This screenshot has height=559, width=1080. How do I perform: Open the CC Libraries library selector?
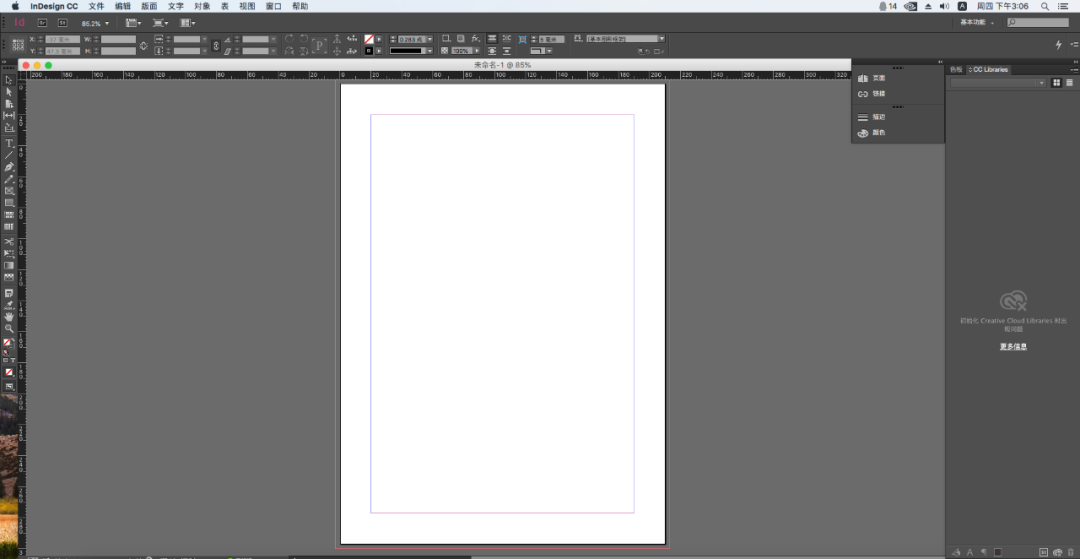coord(997,83)
